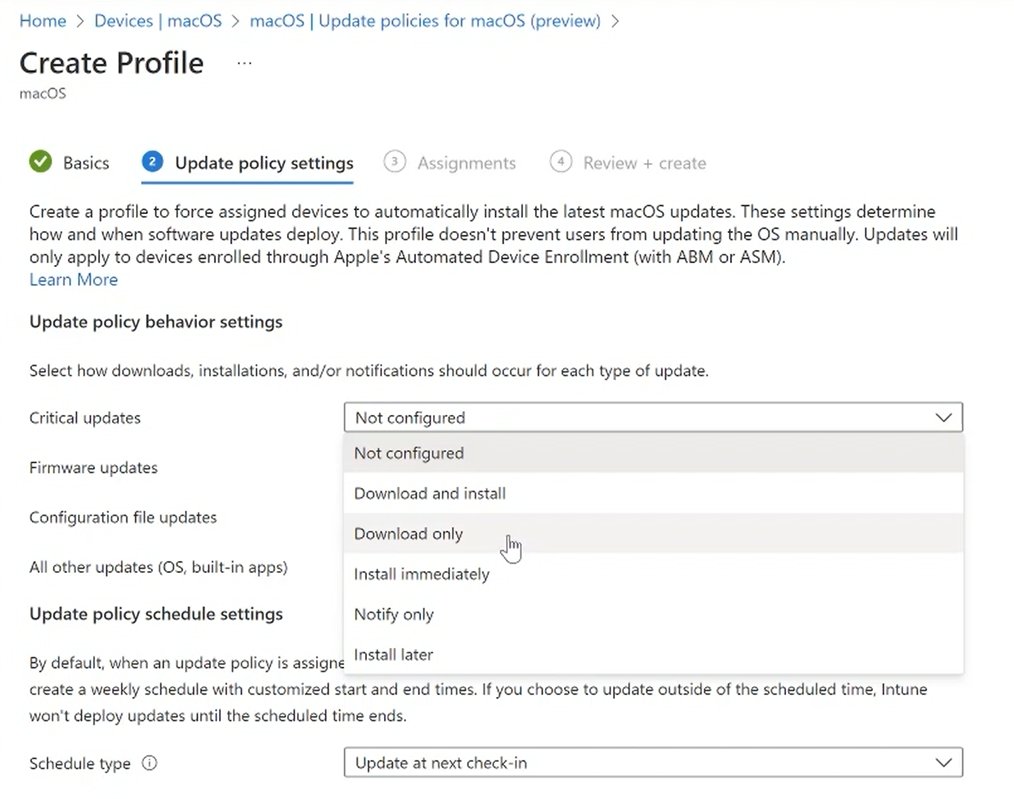Click the info icon beside Schedule type
The image size is (1014, 799).
coord(148,763)
